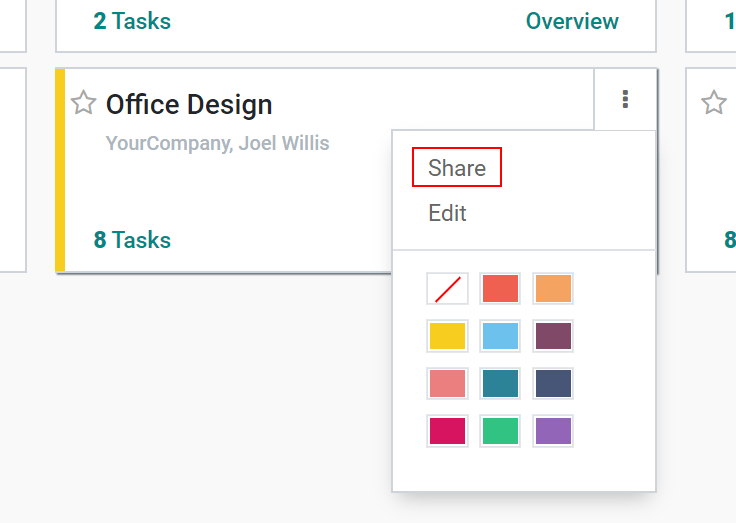
Task: Select the magenta color swatch
Action: (x=447, y=431)
